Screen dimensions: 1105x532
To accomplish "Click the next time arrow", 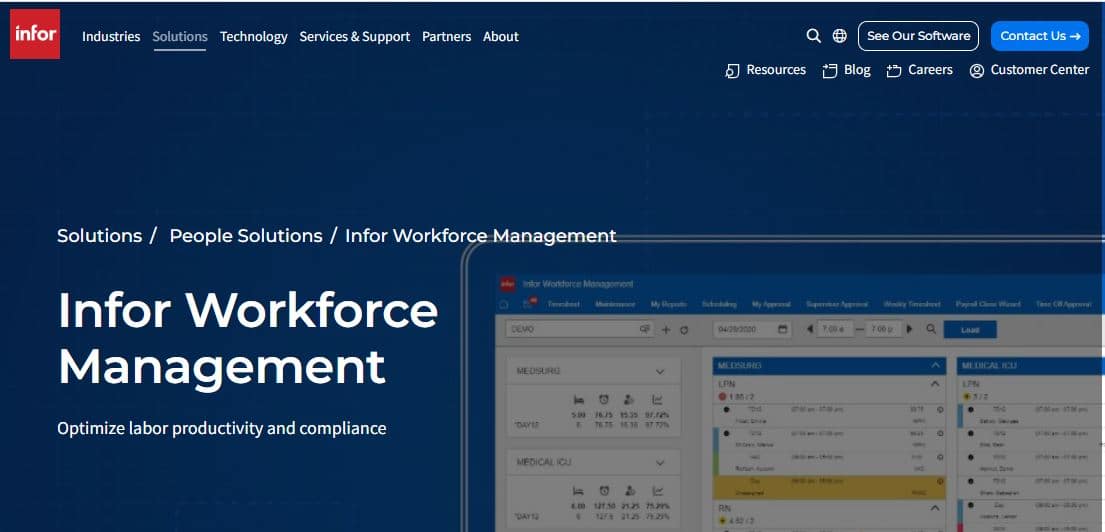I will click(x=910, y=329).
